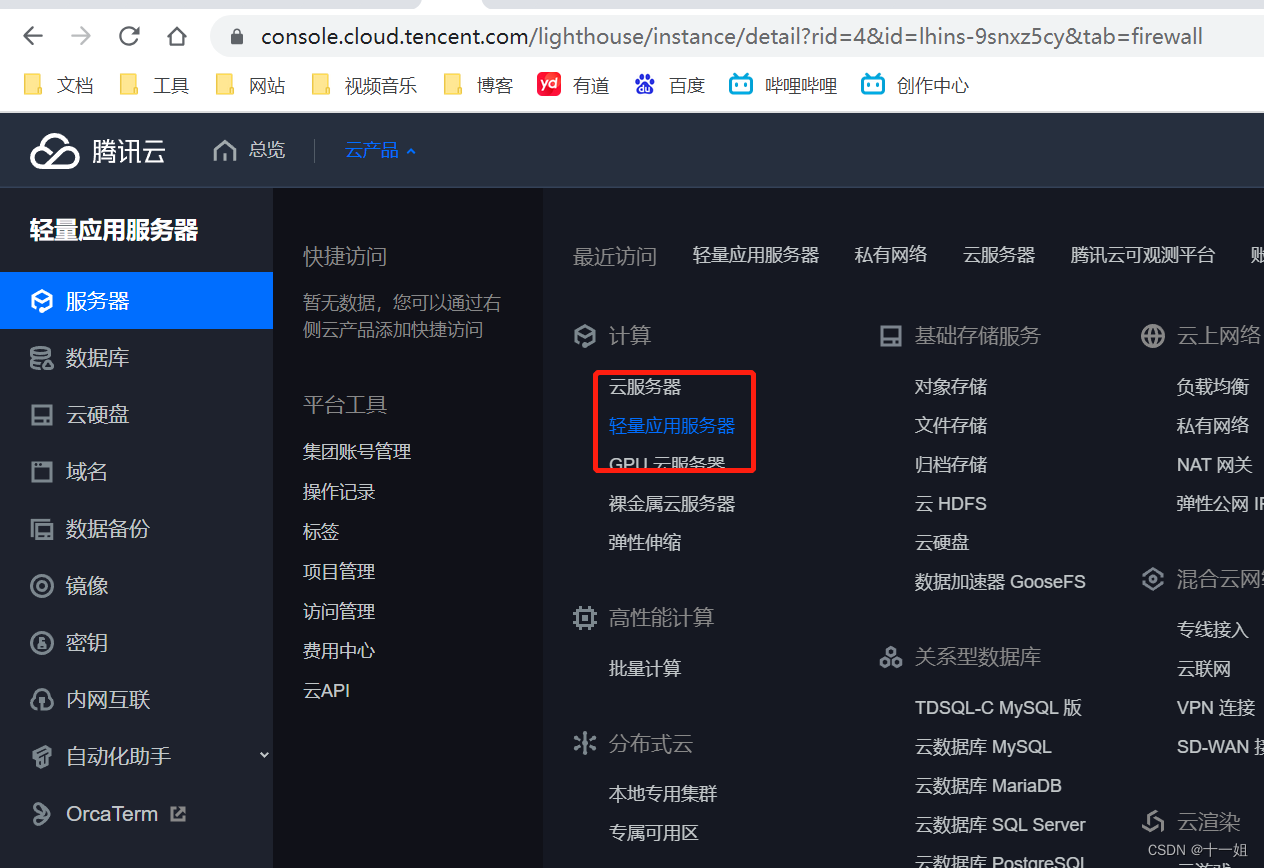1264x868 pixels.
Task: Open 轻量应用服务器 under 计算
Action: 672,426
